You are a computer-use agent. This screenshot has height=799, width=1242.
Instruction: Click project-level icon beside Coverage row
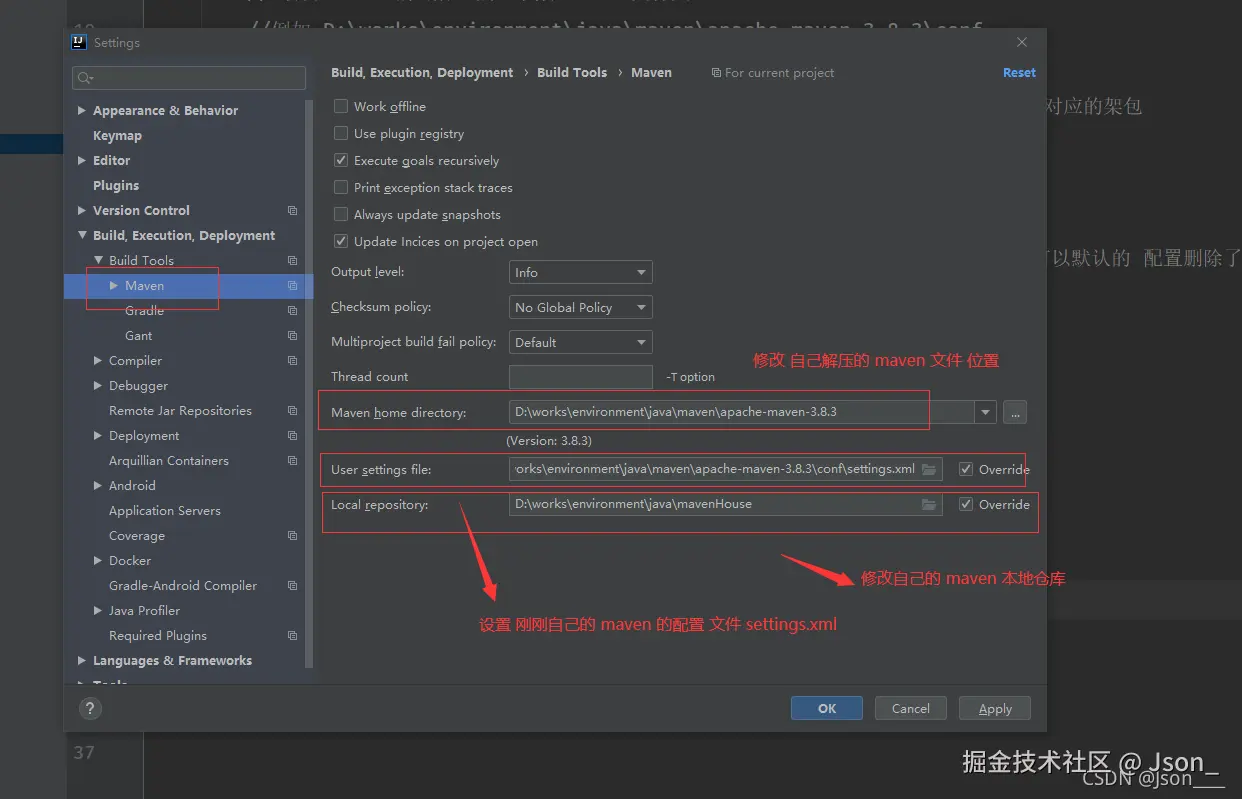pyautogui.click(x=292, y=535)
